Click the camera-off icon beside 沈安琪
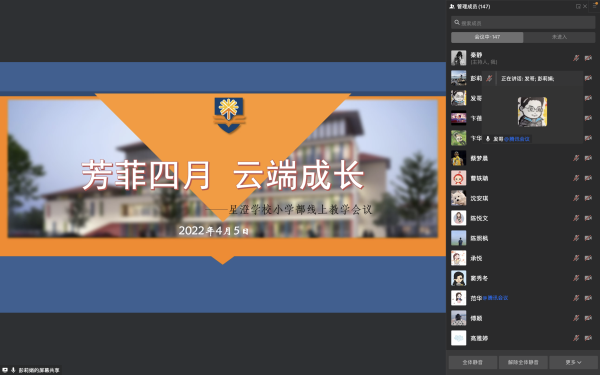 [x=588, y=198]
